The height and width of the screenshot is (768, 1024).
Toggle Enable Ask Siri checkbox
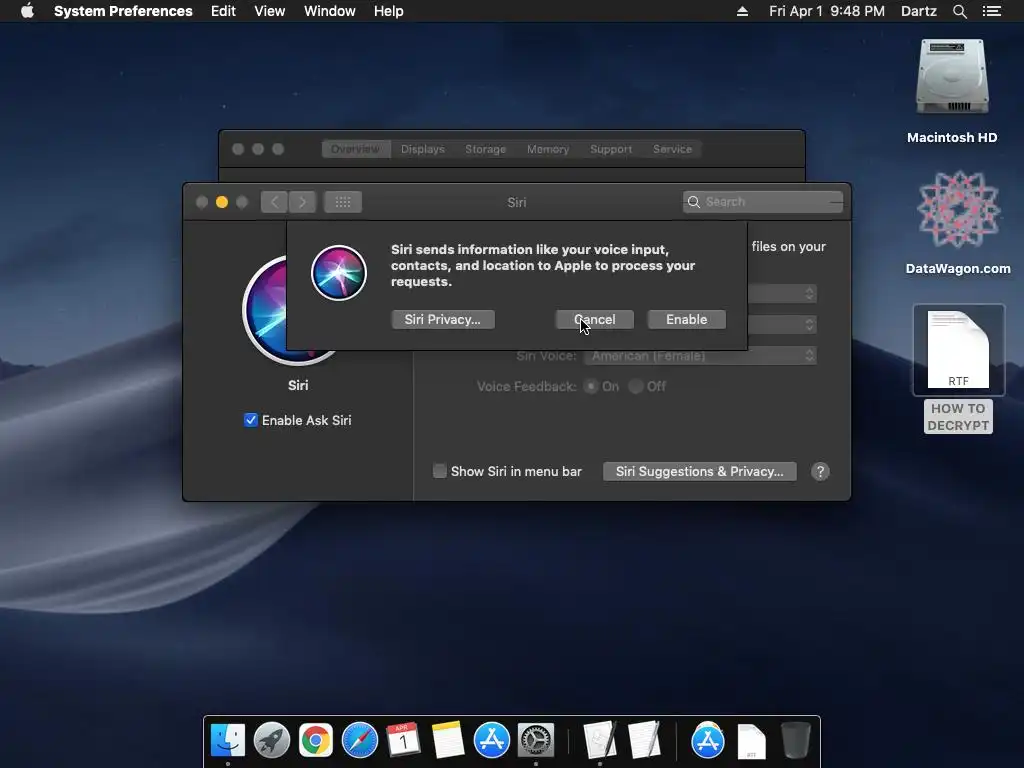[251, 420]
